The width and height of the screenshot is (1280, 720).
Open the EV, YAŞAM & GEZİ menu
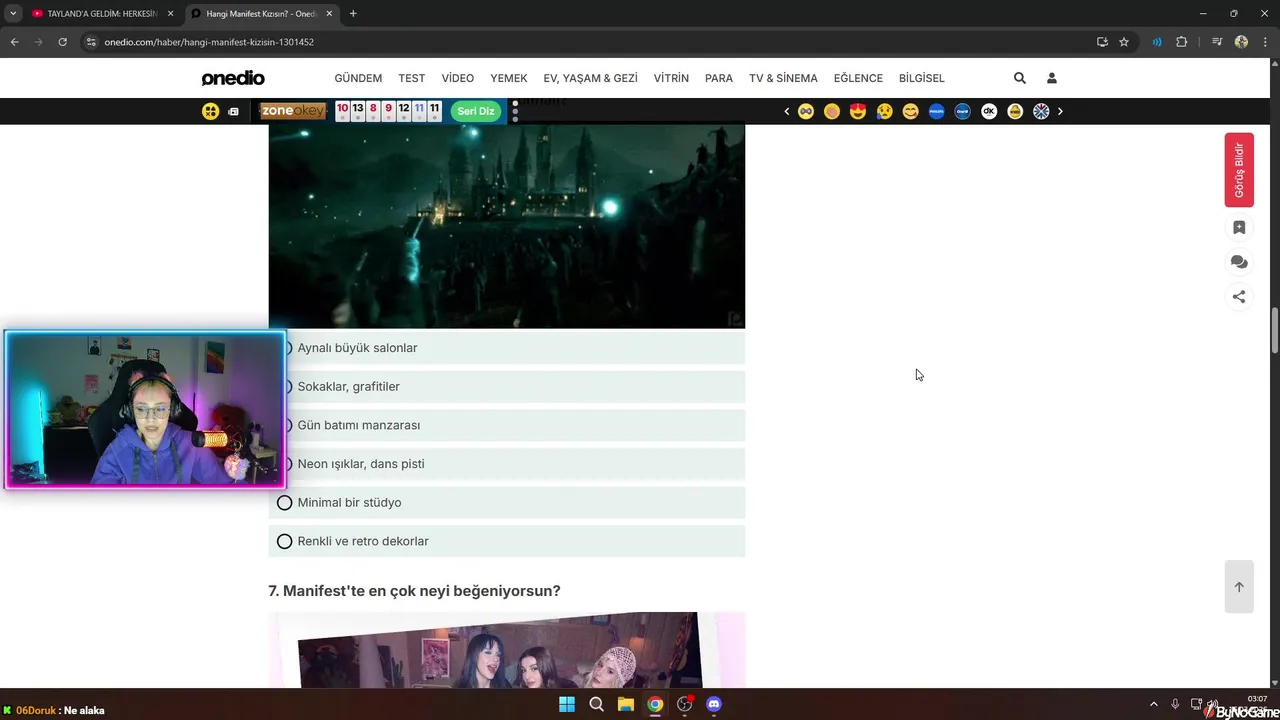point(590,78)
